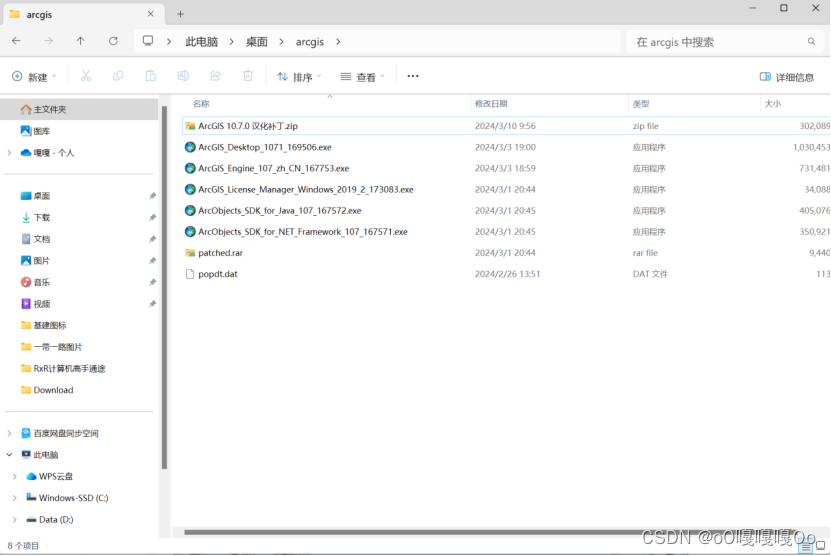Expand 百度网盘同步空间 in sidebar
Viewport: 831px width, 556px height.
coord(9,433)
